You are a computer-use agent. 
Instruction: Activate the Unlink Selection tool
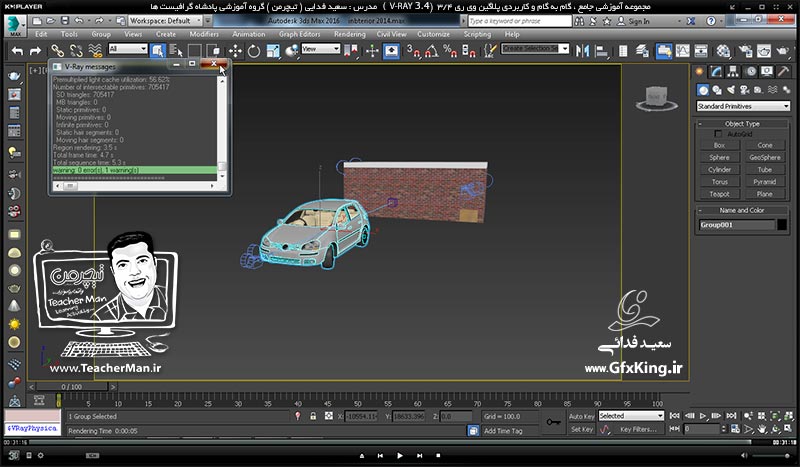(x=76, y=51)
